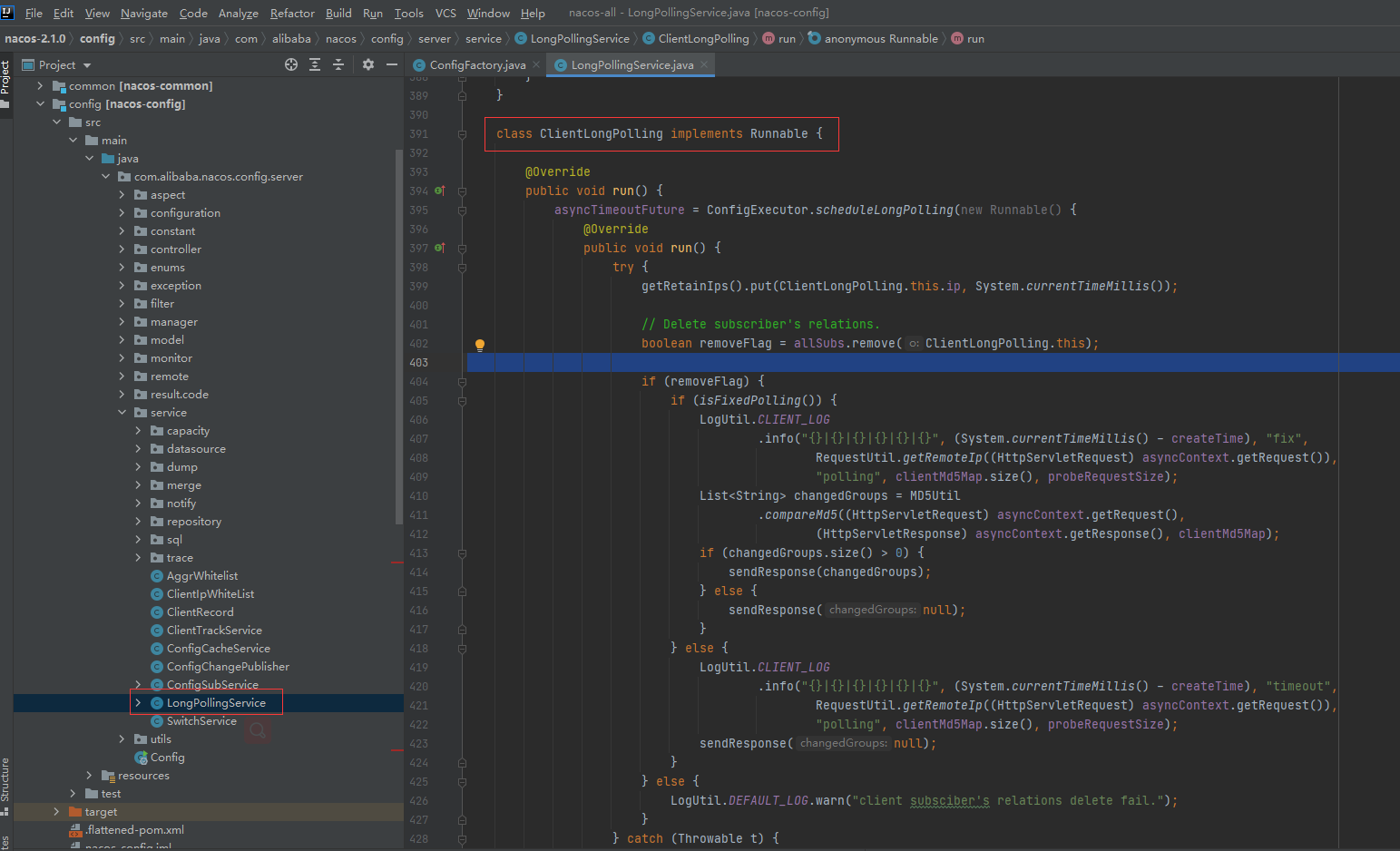Viewport: 1400px width, 851px height.
Task: Click the alibaba breadcrumb
Action: coord(291,39)
